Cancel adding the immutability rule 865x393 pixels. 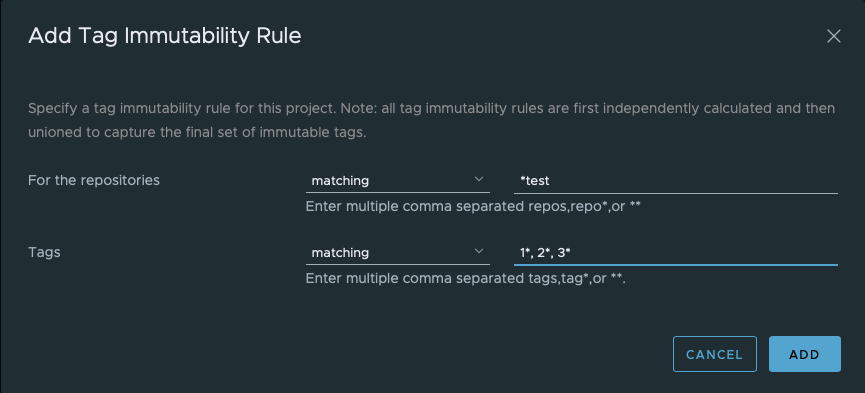714,354
